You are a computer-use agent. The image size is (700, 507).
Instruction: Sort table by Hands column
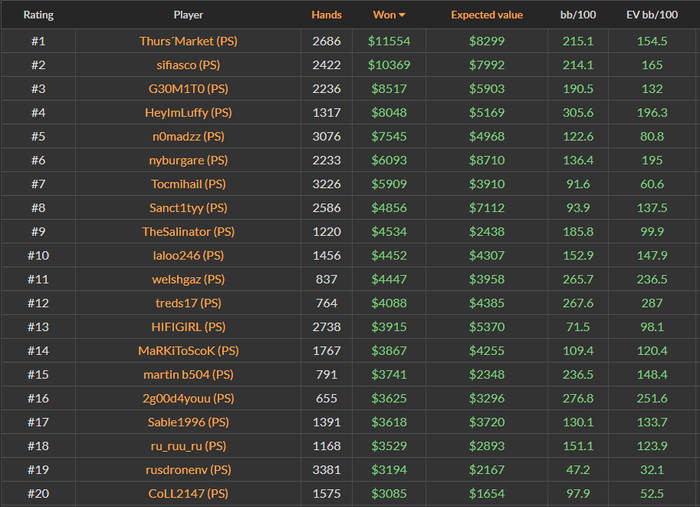pos(326,15)
